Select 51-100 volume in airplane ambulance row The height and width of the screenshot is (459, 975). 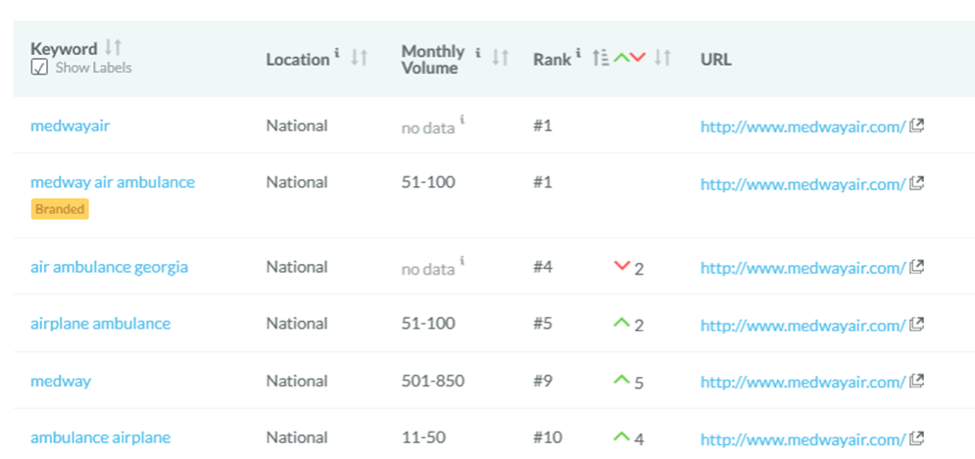click(428, 323)
